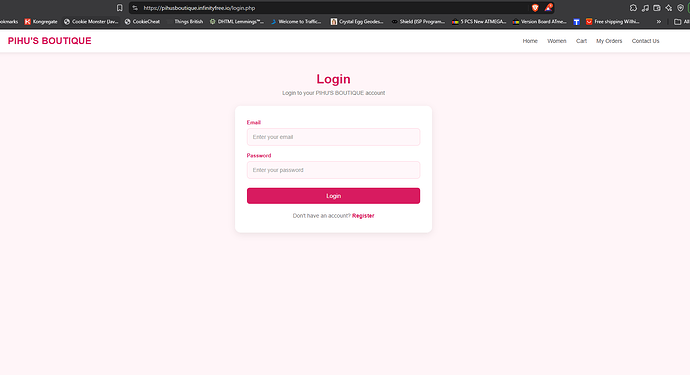Click the Brave Shields lion icon
The width and height of the screenshot is (690, 375).
click(x=535, y=8)
